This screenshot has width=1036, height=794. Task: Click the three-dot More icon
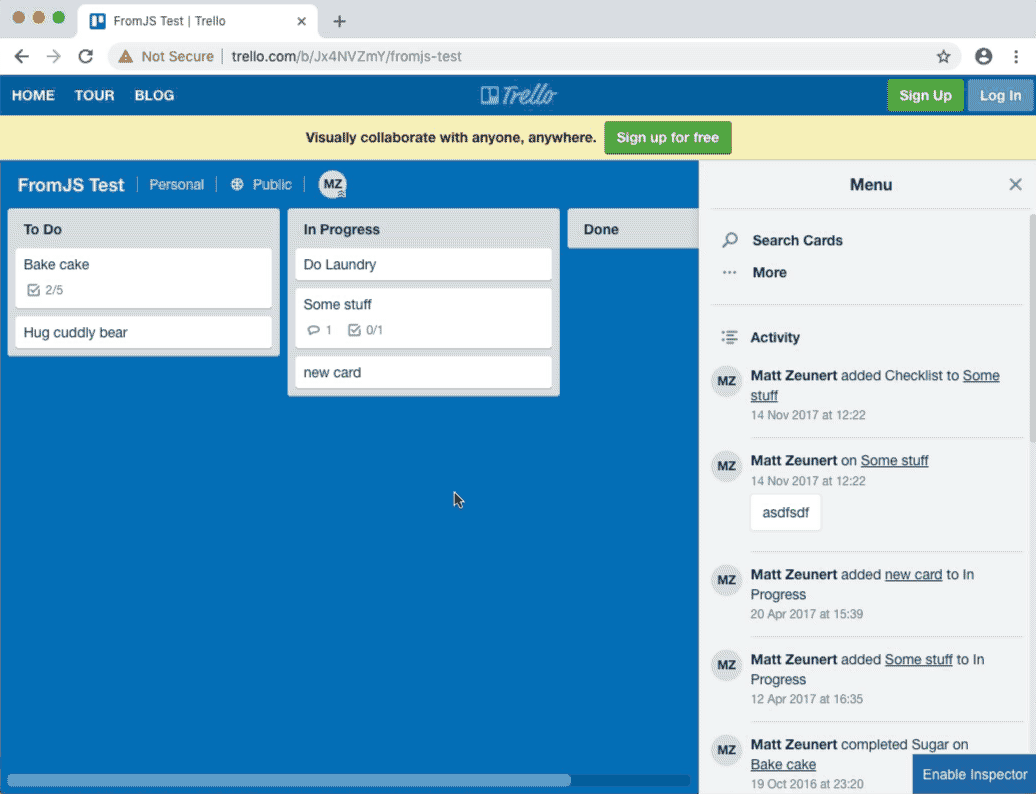click(729, 272)
